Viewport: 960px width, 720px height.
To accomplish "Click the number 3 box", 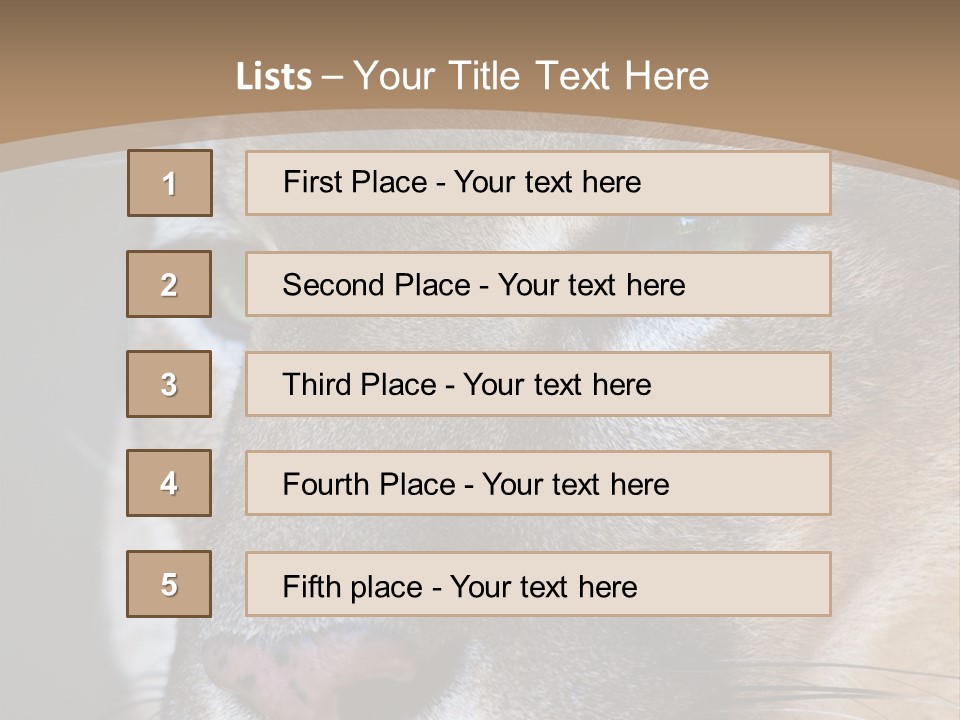I will click(169, 384).
